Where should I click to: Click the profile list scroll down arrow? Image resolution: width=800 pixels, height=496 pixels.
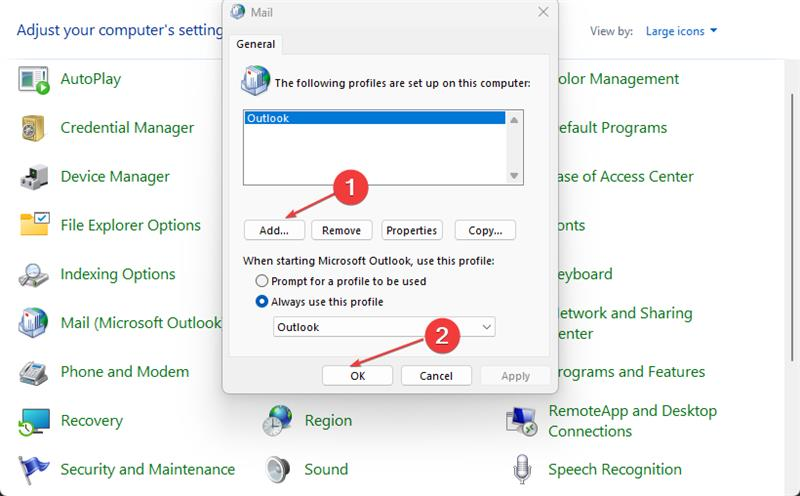point(514,176)
